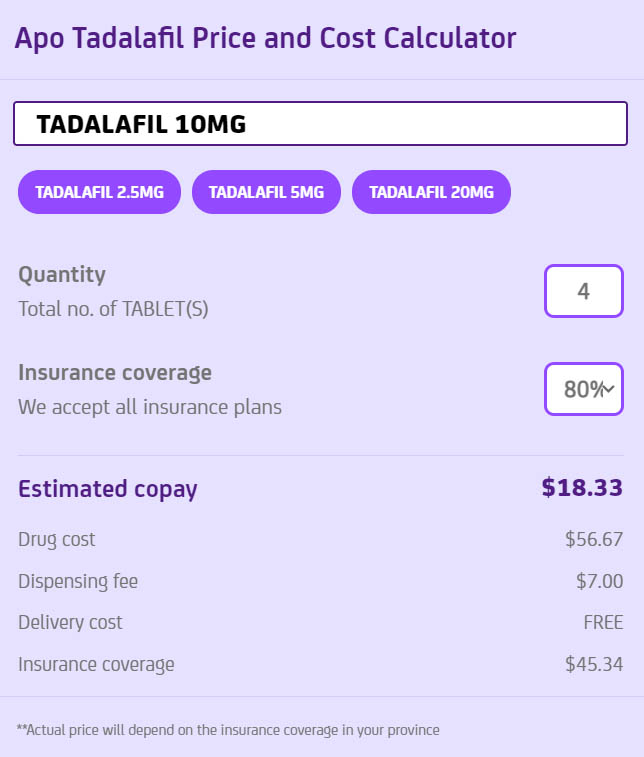Click the TADALAFIL 10MG dosage input field

pyautogui.click(x=320, y=124)
